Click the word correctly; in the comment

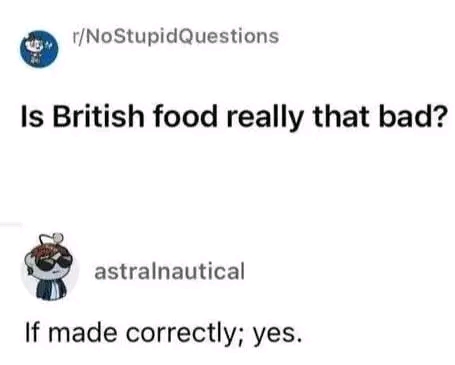185,334
